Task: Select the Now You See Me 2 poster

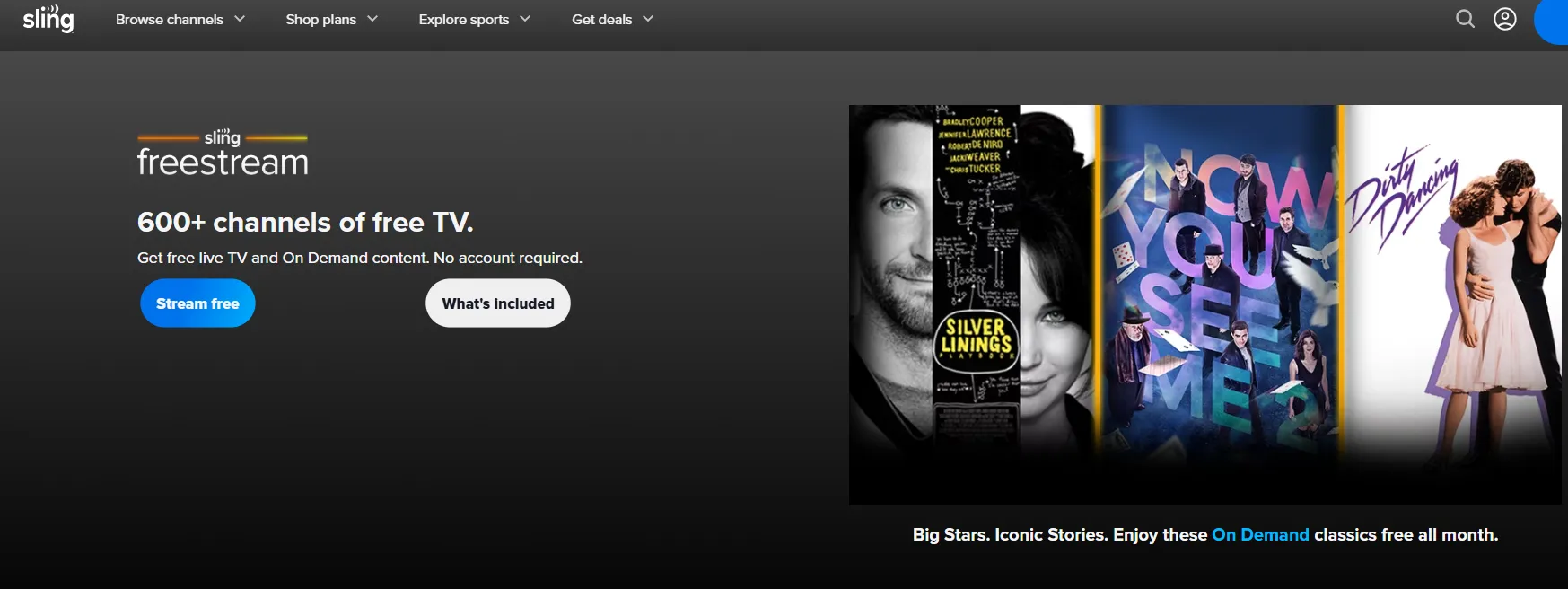Action: coord(1219,278)
